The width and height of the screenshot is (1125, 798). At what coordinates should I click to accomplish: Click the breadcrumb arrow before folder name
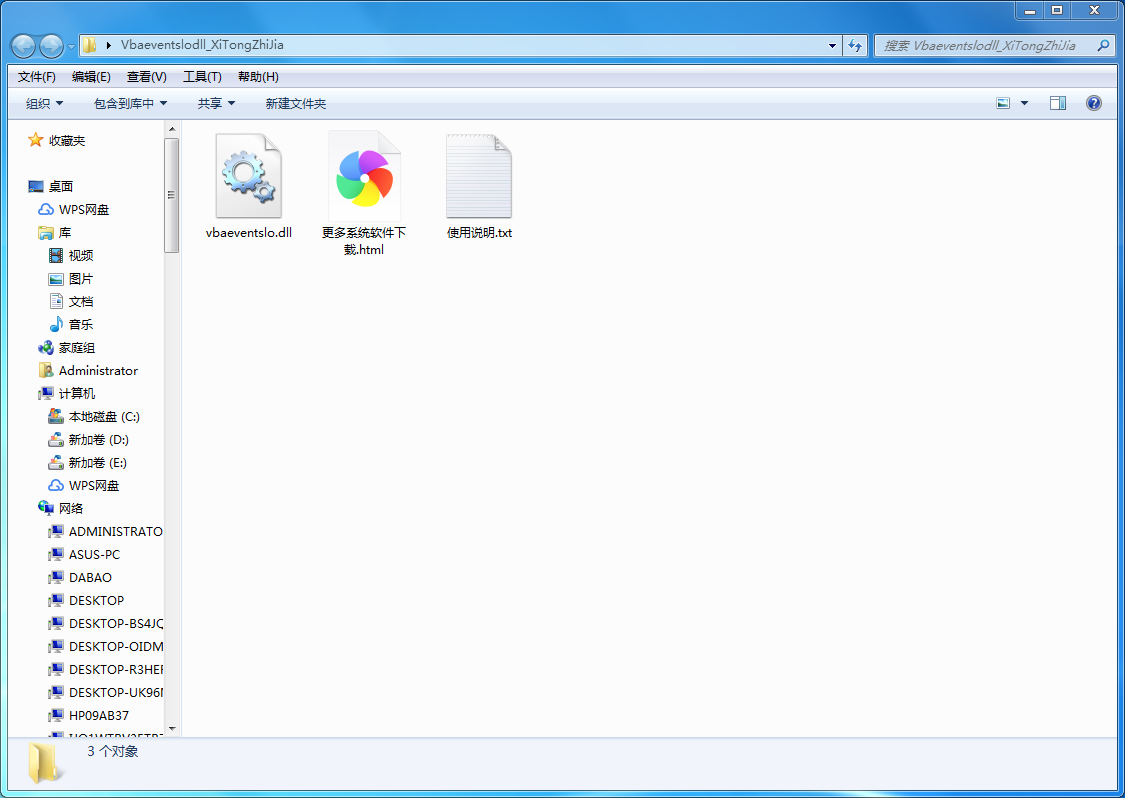108,45
